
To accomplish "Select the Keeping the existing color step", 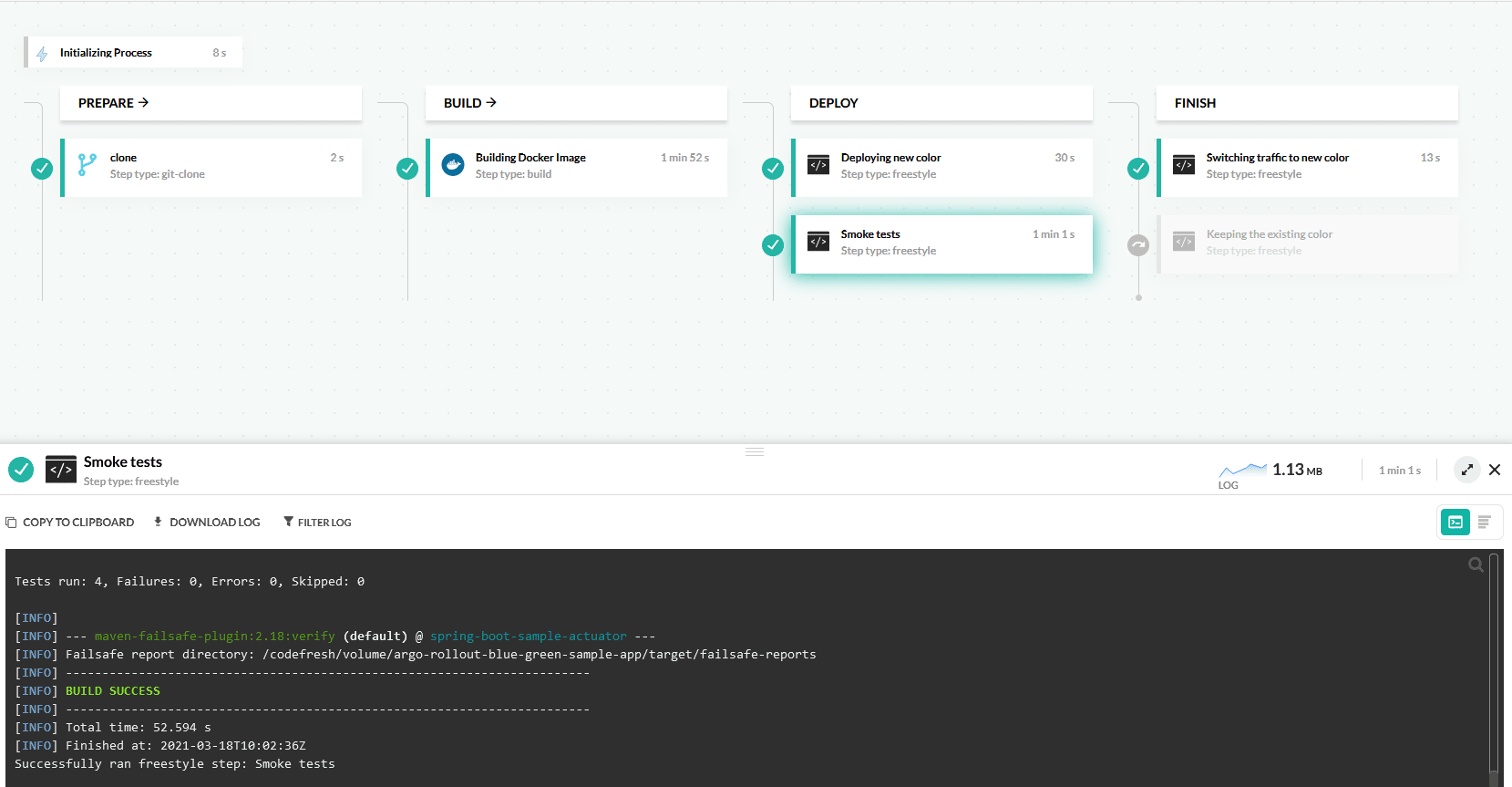I will [1307, 243].
